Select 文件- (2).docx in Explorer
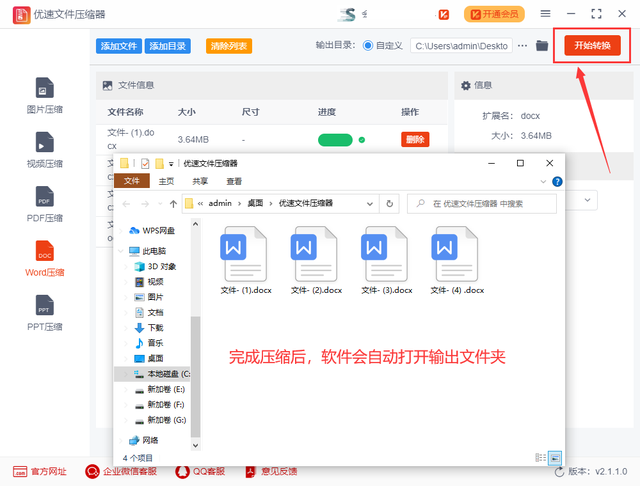The image size is (640, 486). (x=316, y=260)
